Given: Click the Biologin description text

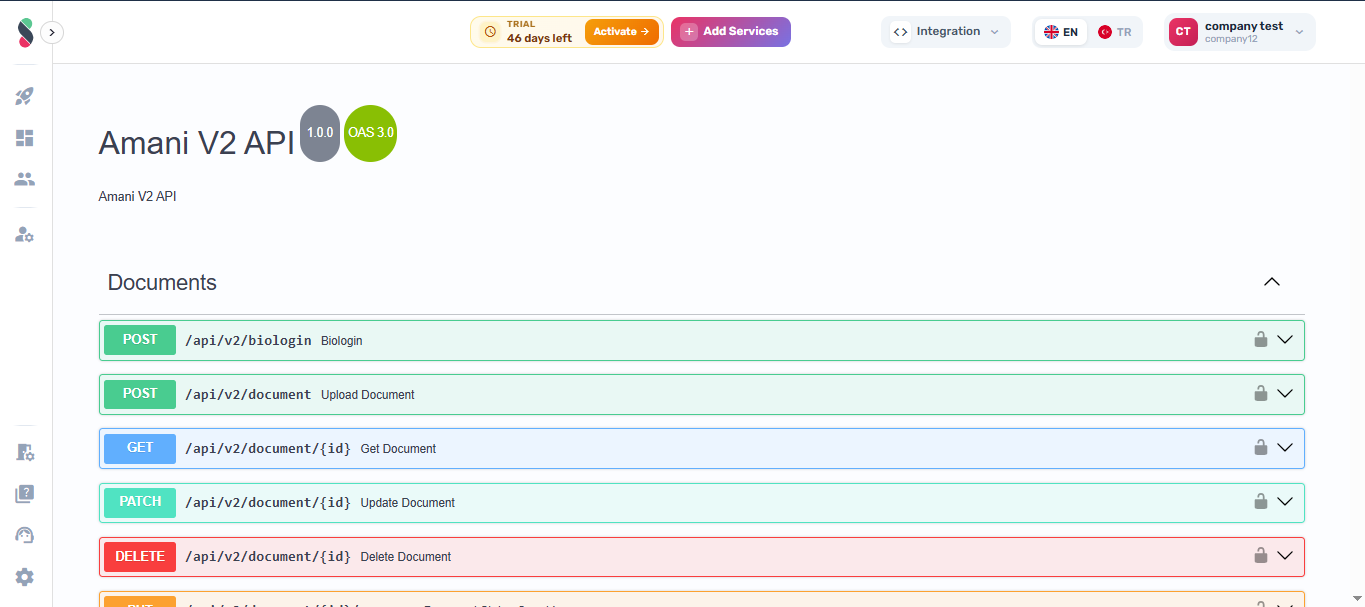Looking at the screenshot, I should pos(342,341).
